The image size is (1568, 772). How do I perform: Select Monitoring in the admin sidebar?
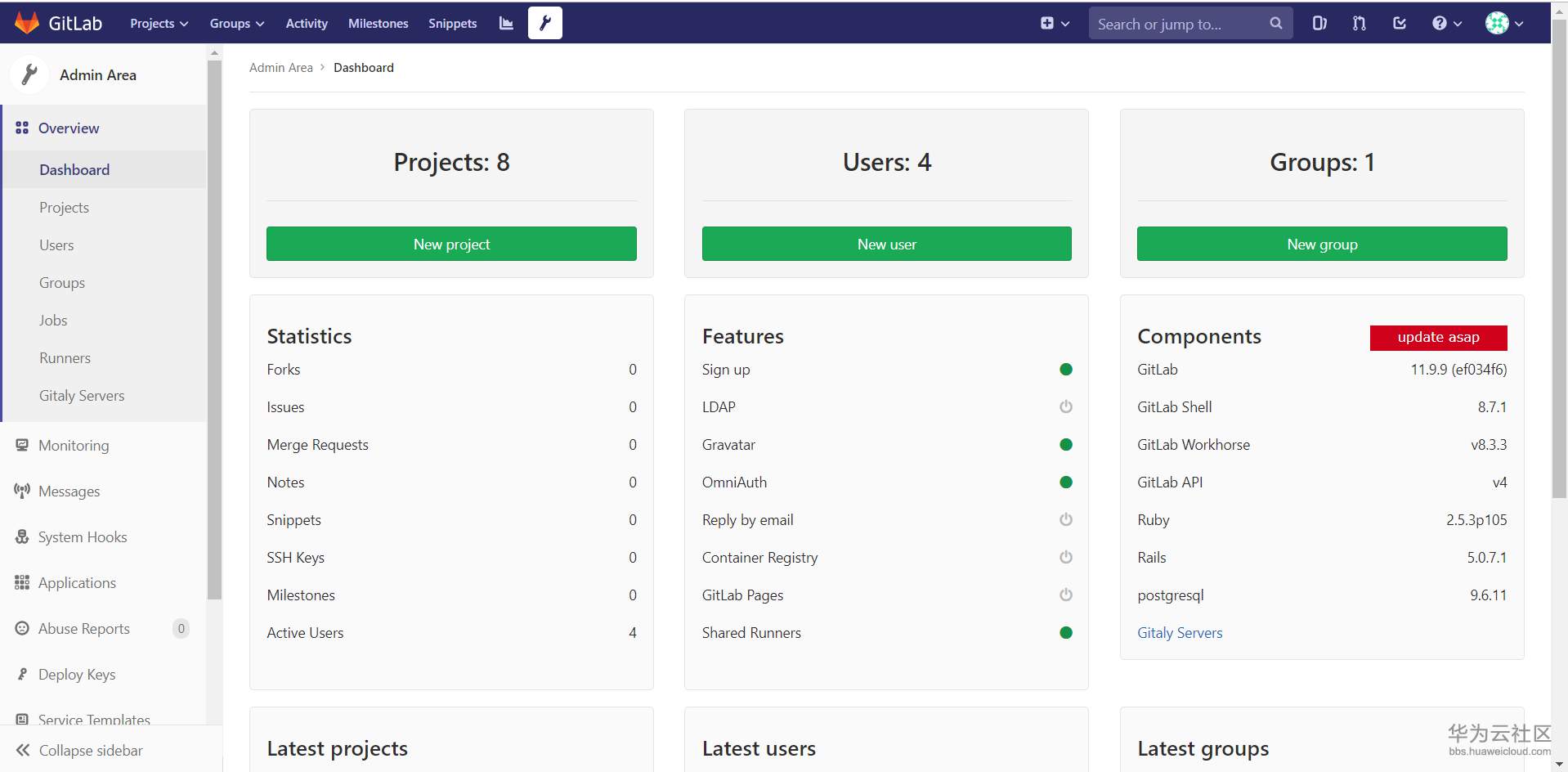74,445
